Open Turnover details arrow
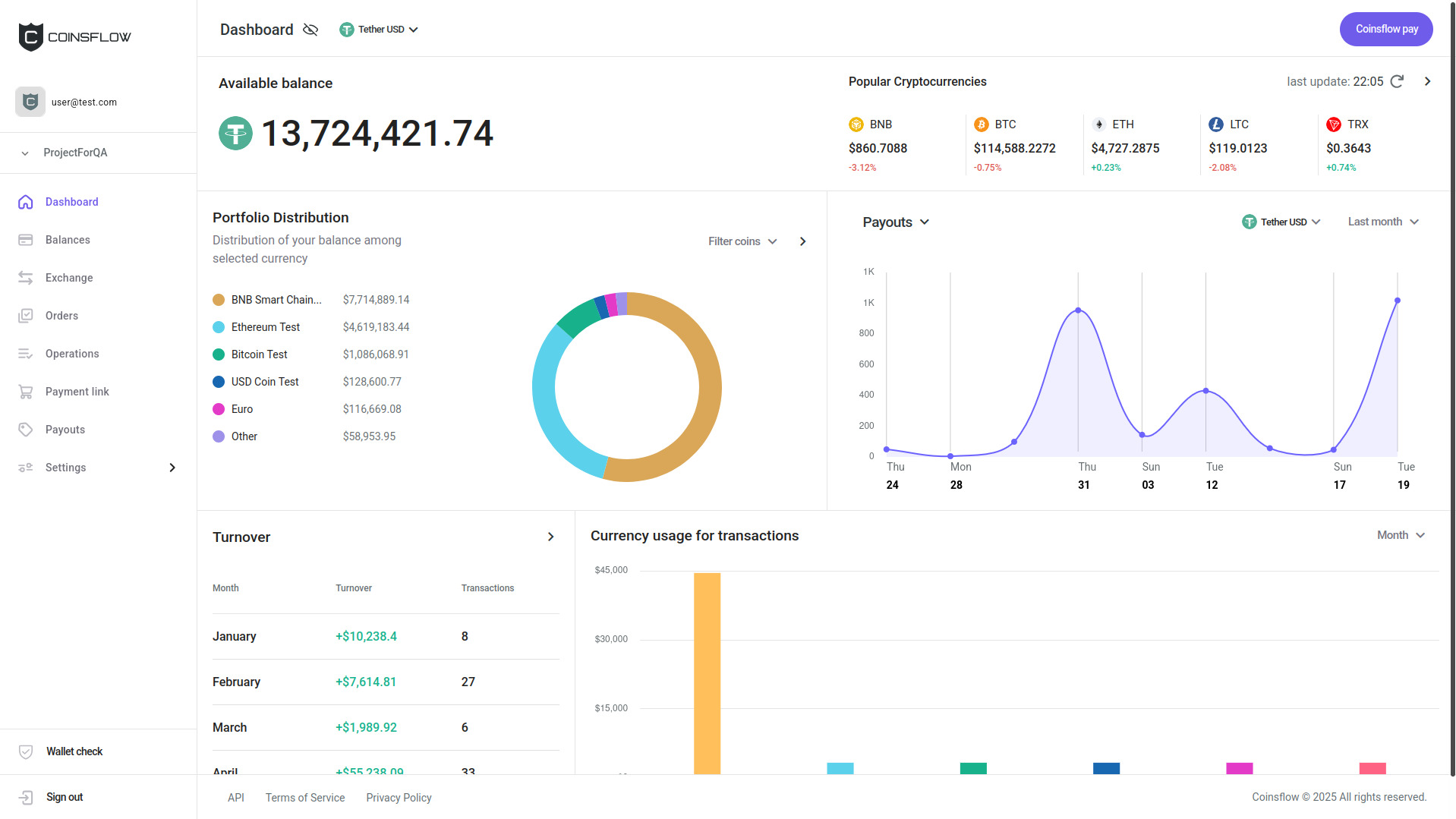The image size is (1456, 819). 550,537
